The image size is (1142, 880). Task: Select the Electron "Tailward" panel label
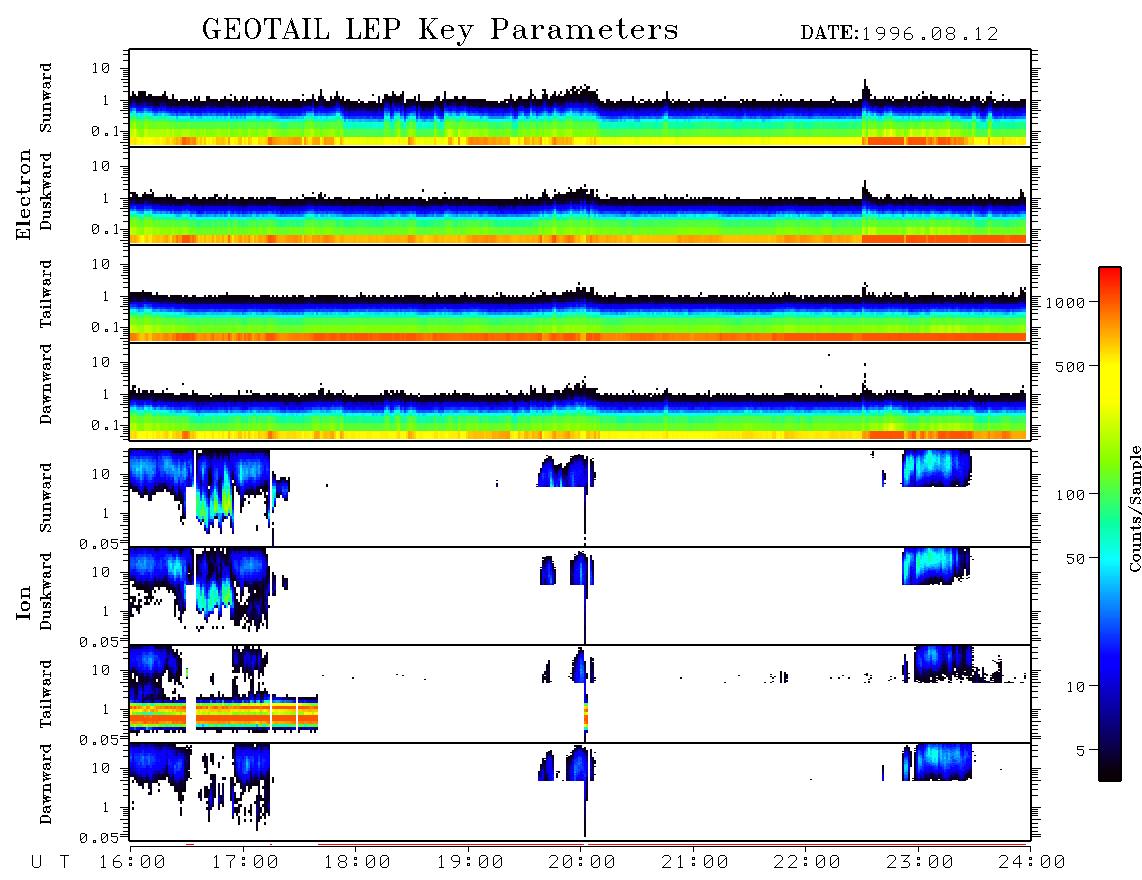(x=46, y=294)
